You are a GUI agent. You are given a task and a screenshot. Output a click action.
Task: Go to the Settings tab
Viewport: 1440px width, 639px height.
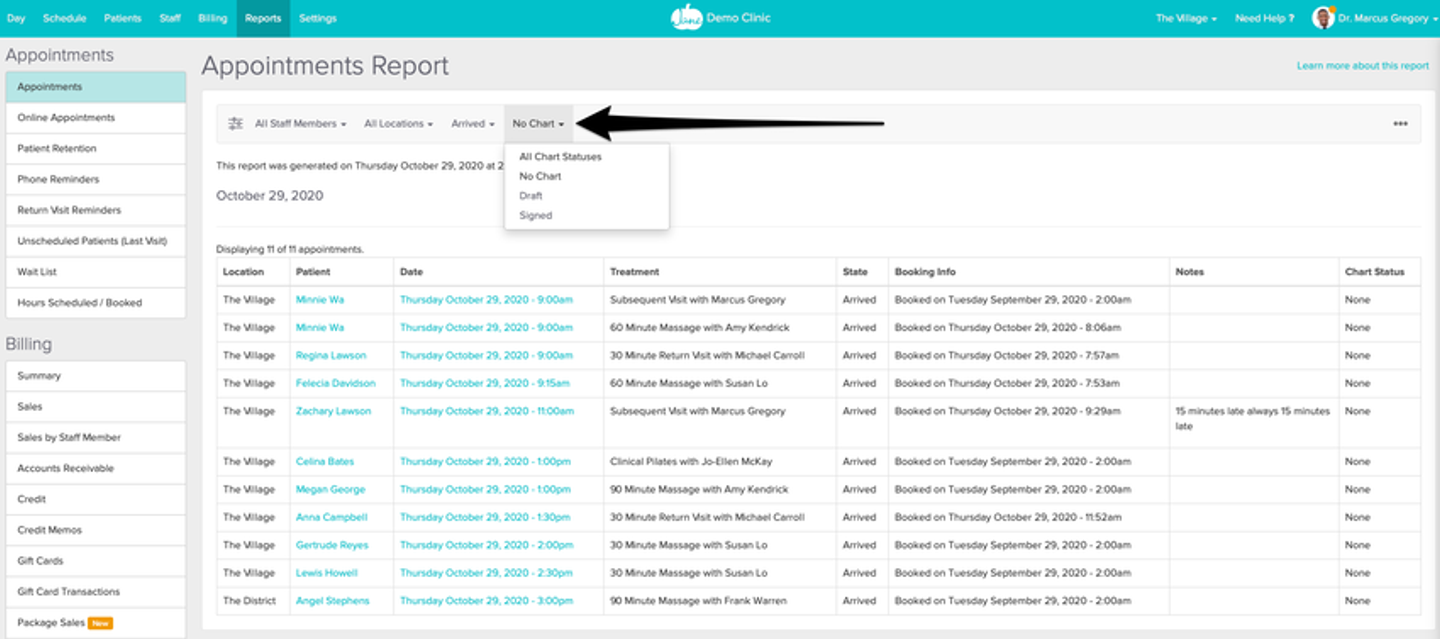(318, 18)
